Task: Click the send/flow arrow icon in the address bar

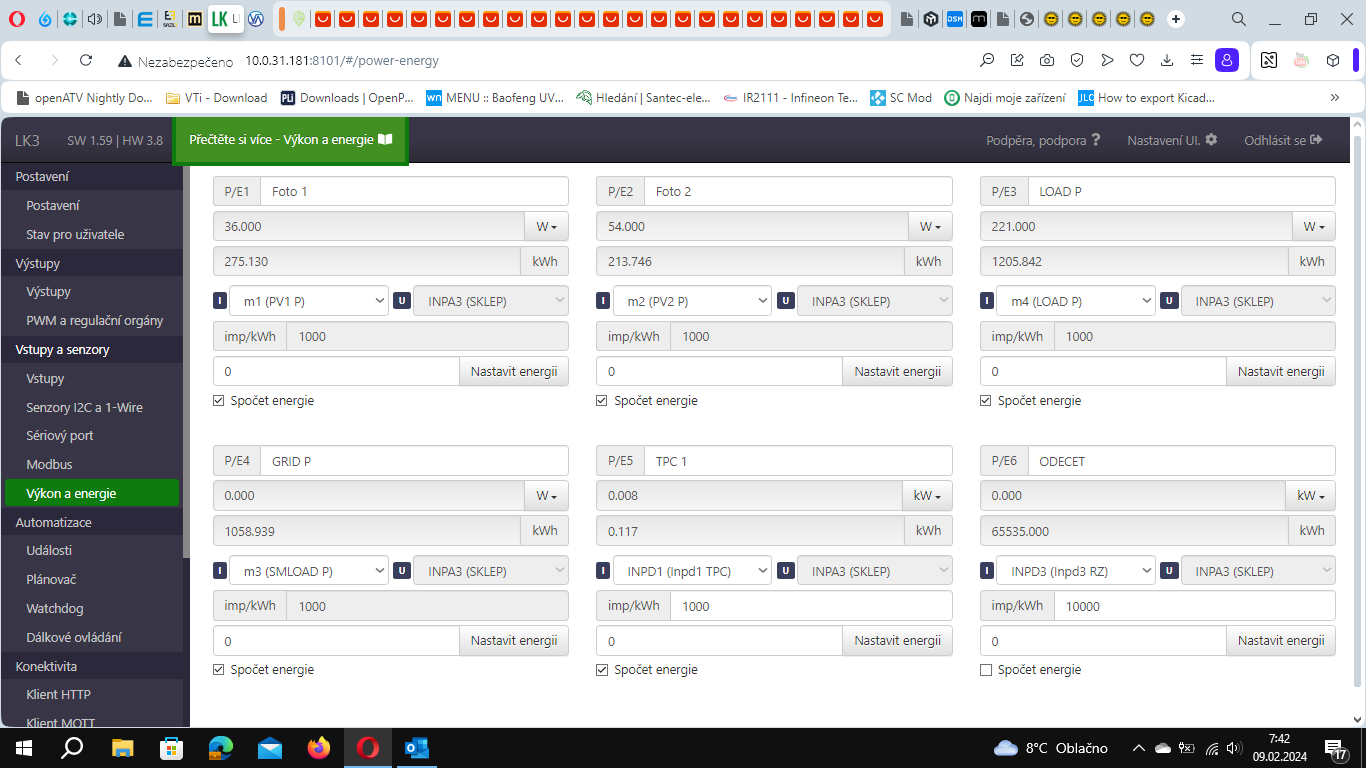Action: 1107,60
